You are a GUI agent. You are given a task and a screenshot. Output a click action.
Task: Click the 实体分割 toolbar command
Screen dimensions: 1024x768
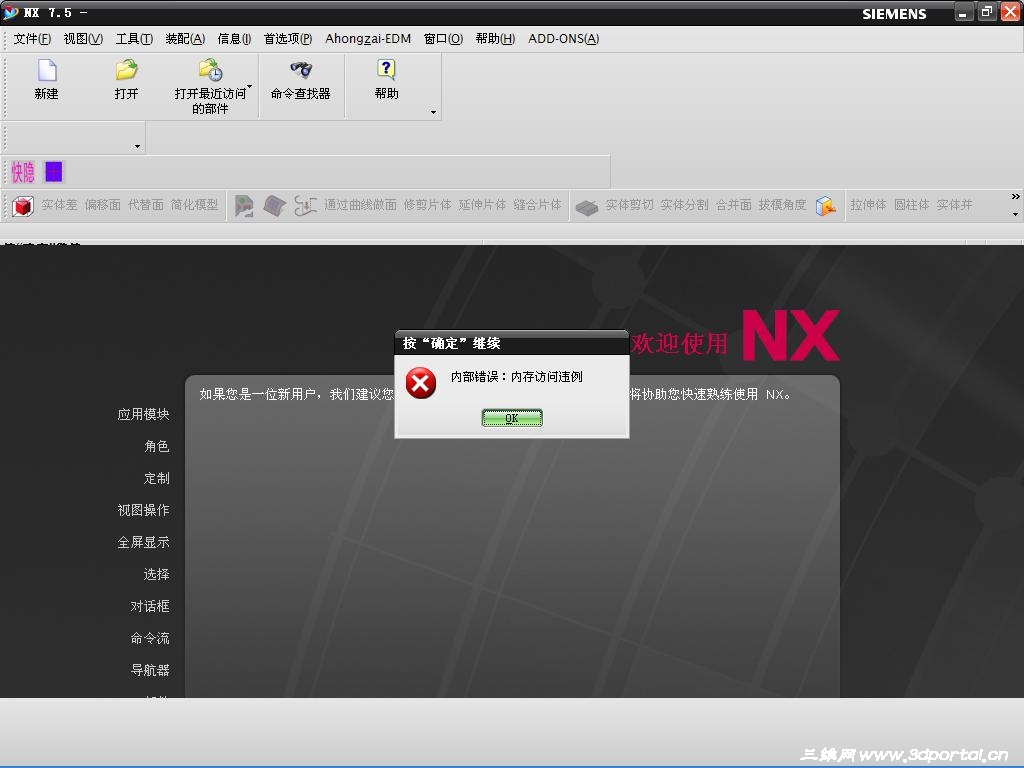pyautogui.click(x=684, y=205)
